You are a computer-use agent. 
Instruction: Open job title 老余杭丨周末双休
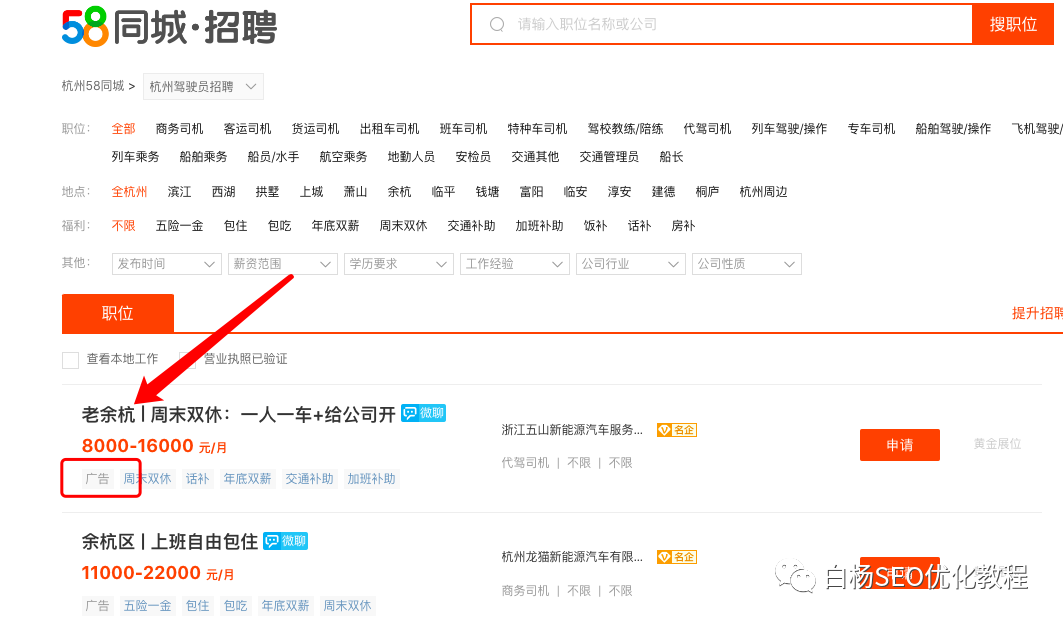(239, 414)
